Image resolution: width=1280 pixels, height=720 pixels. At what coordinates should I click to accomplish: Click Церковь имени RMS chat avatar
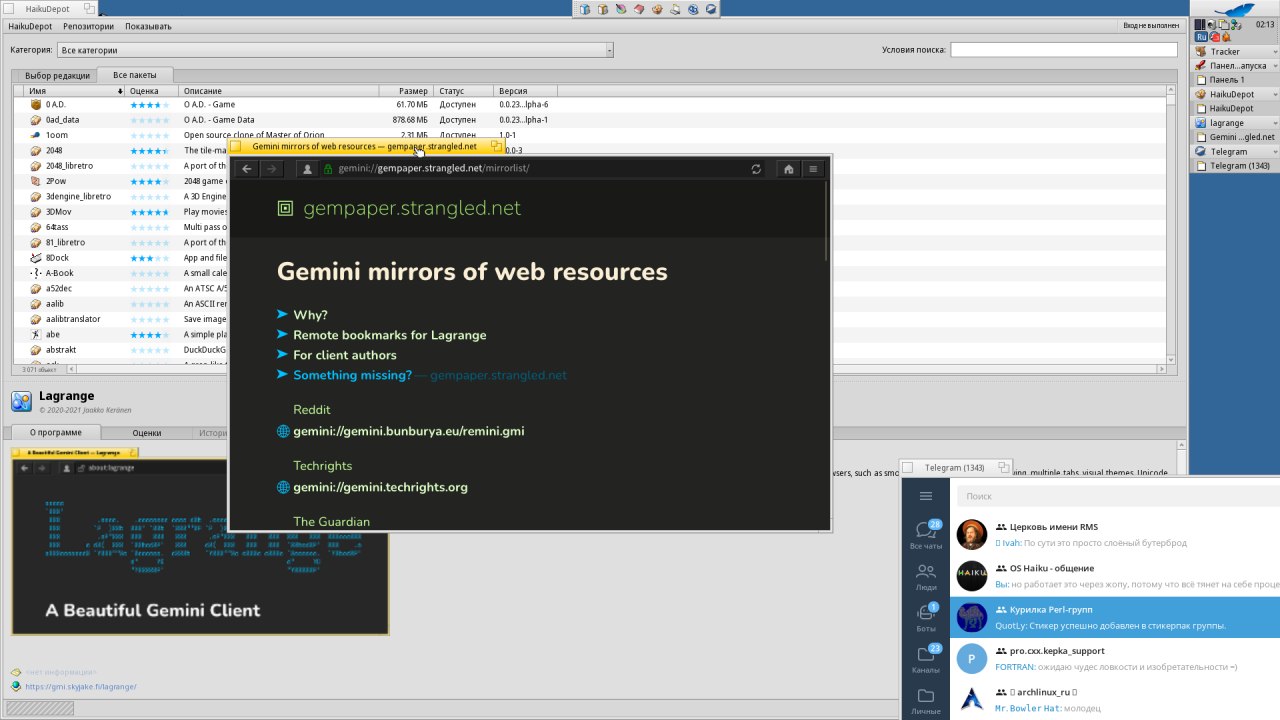(x=972, y=534)
